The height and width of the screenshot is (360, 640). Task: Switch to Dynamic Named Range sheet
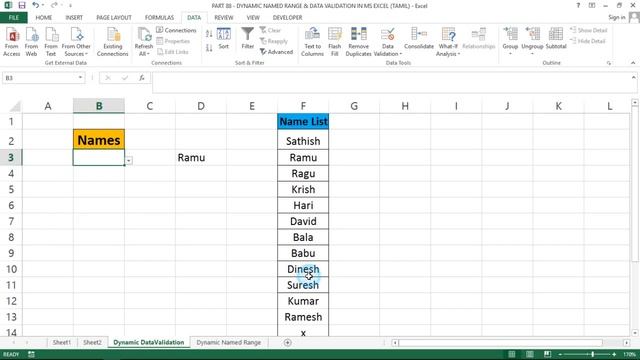tap(229, 342)
